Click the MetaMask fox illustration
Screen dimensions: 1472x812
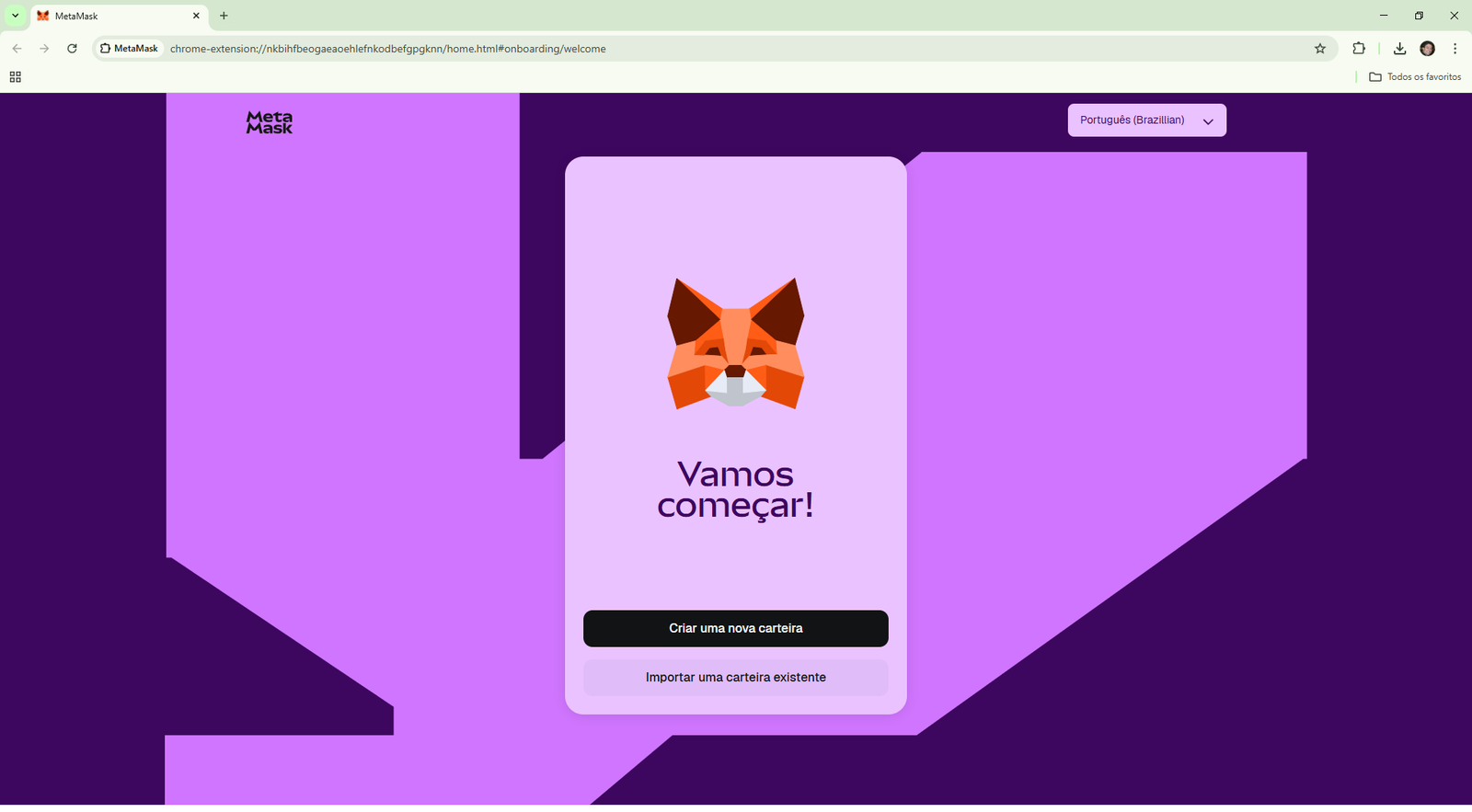736,343
